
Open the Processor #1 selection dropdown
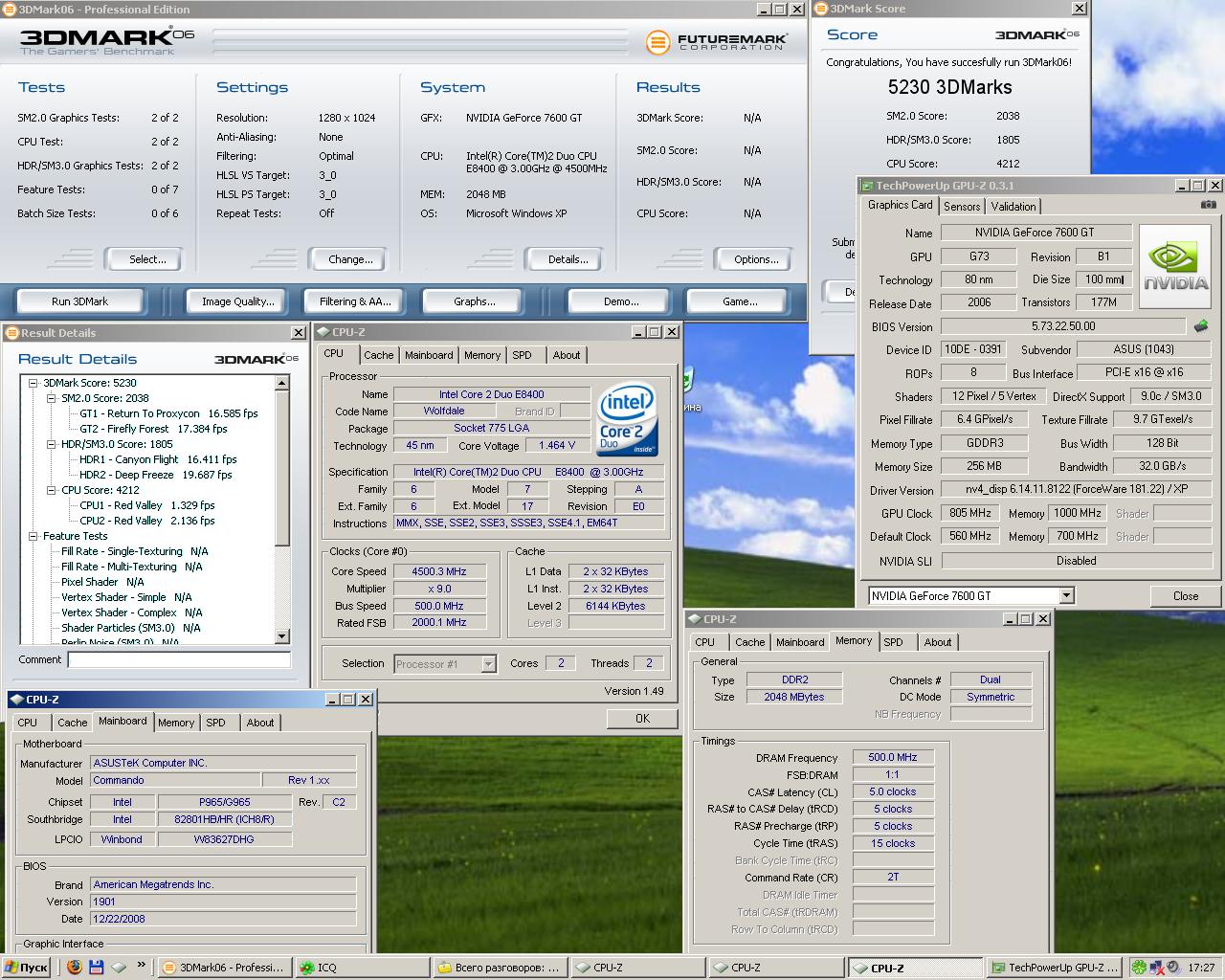point(488,663)
